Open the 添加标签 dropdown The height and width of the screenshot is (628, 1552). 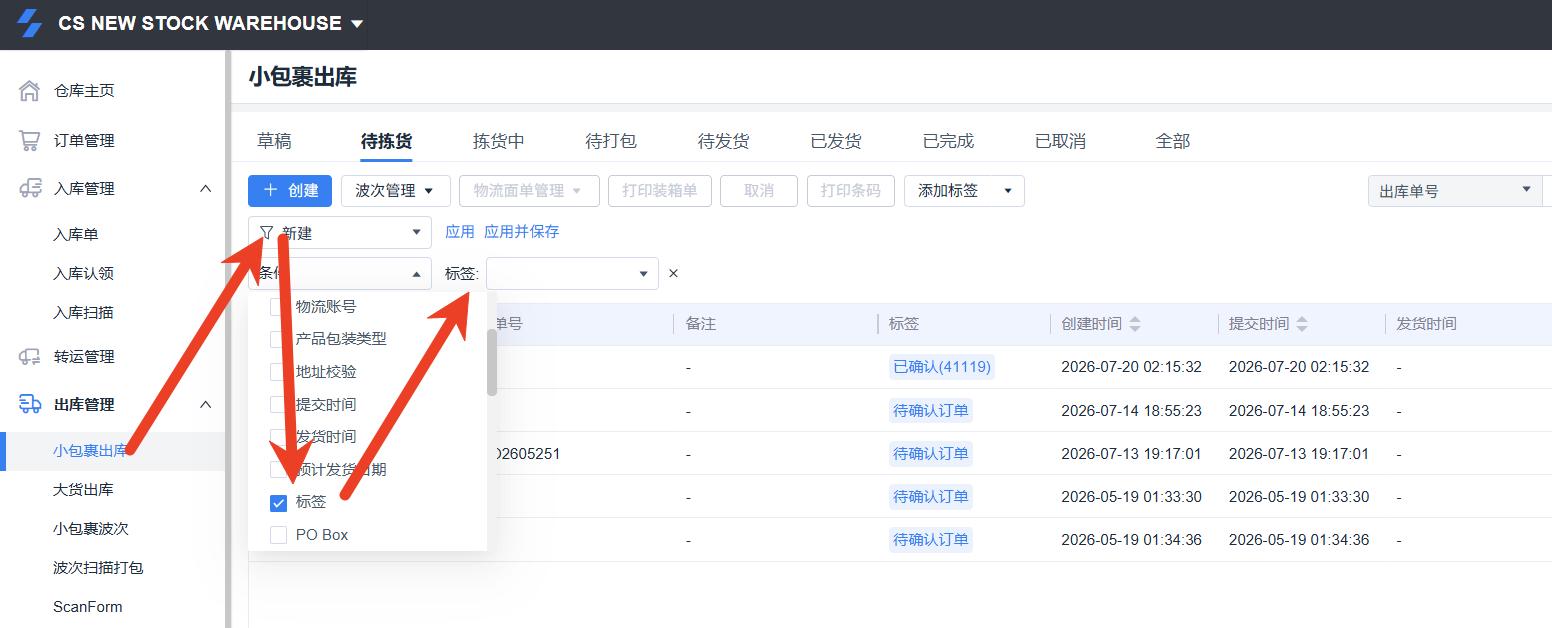[964, 190]
